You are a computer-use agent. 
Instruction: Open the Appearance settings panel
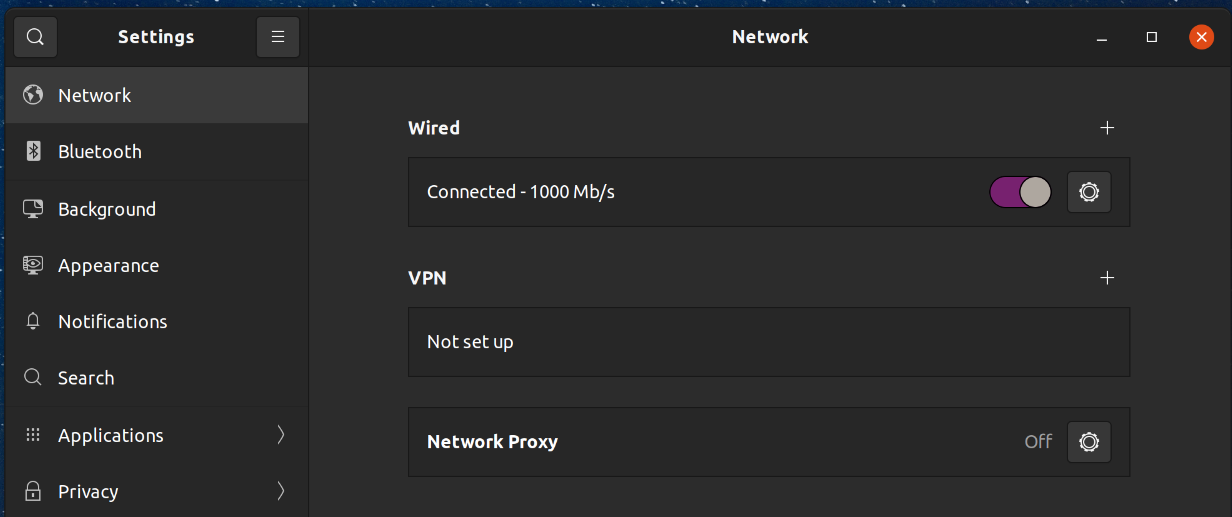tap(108, 266)
